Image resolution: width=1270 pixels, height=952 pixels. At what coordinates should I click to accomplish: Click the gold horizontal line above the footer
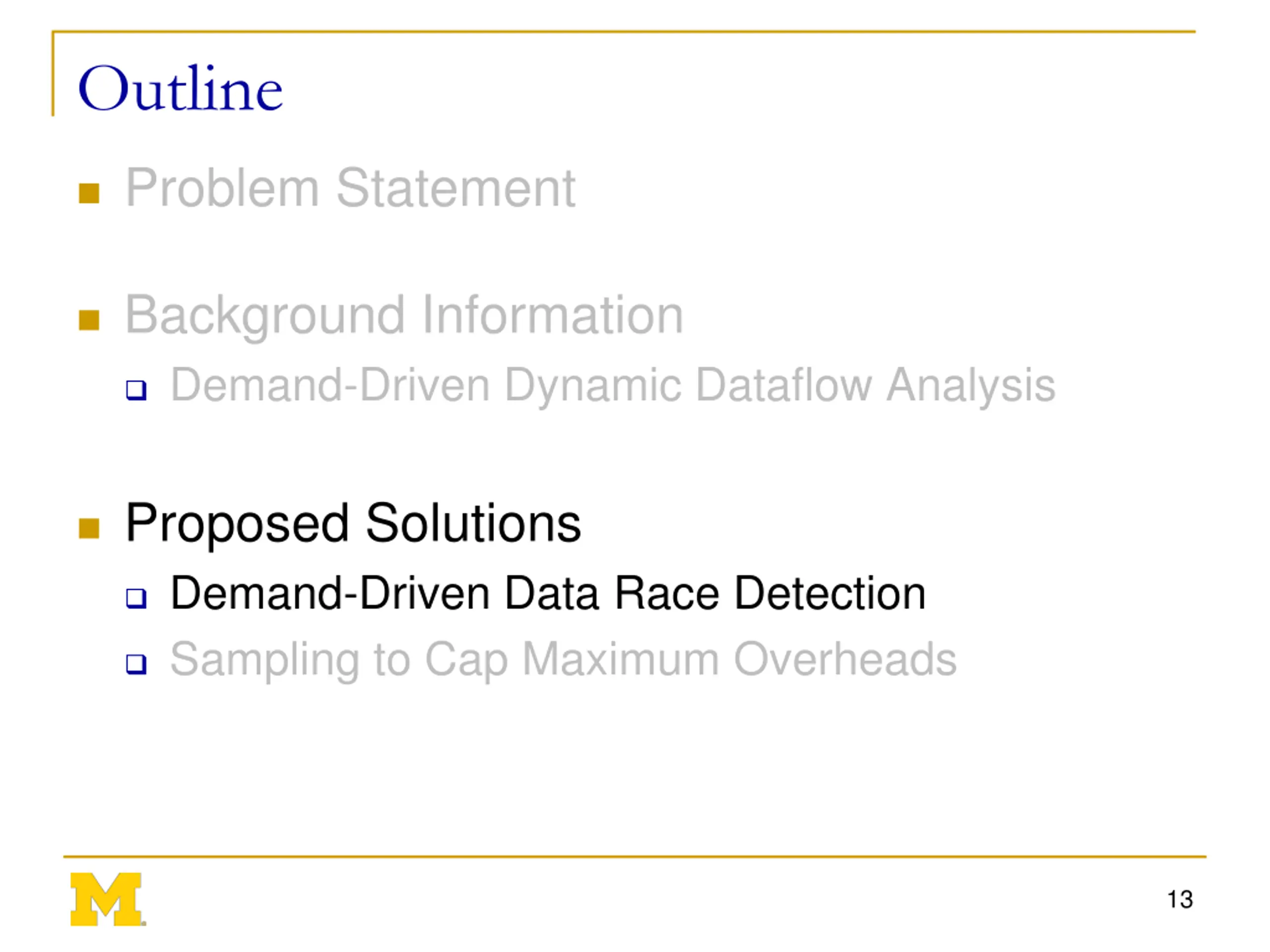(x=635, y=857)
